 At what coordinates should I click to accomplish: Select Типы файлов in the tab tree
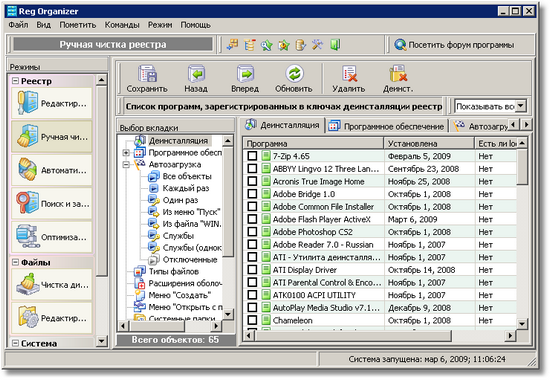click(x=174, y=271)
